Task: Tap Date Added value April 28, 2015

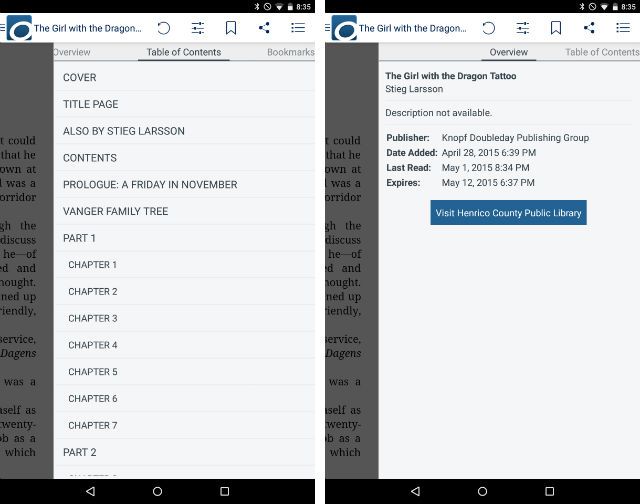Action: [x=489, y=153]
